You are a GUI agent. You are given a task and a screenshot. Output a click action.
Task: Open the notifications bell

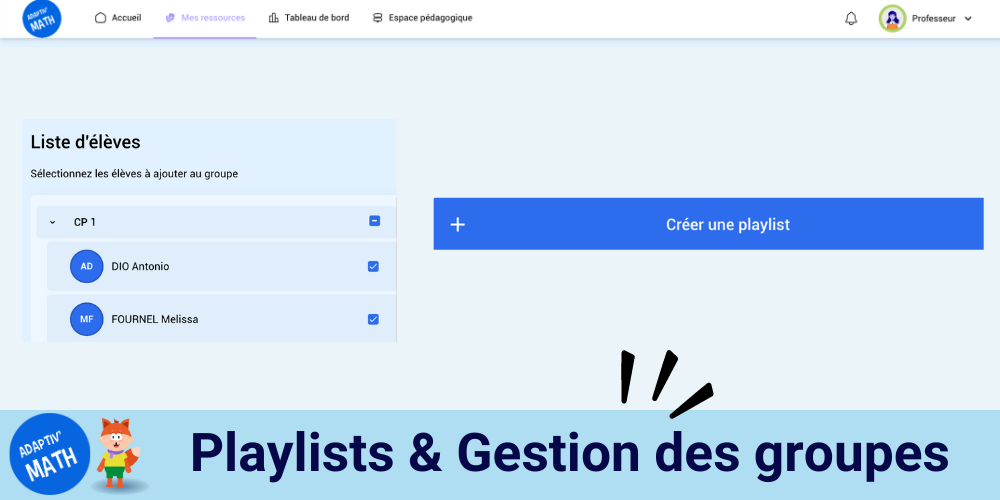tap(851, 18)
